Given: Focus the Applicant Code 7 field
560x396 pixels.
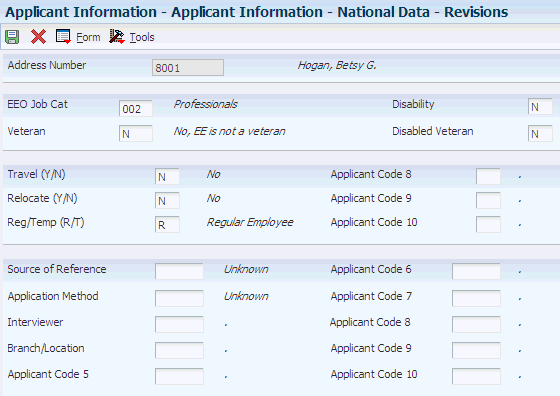Looking at the screenshot, I should pos(476,298).
